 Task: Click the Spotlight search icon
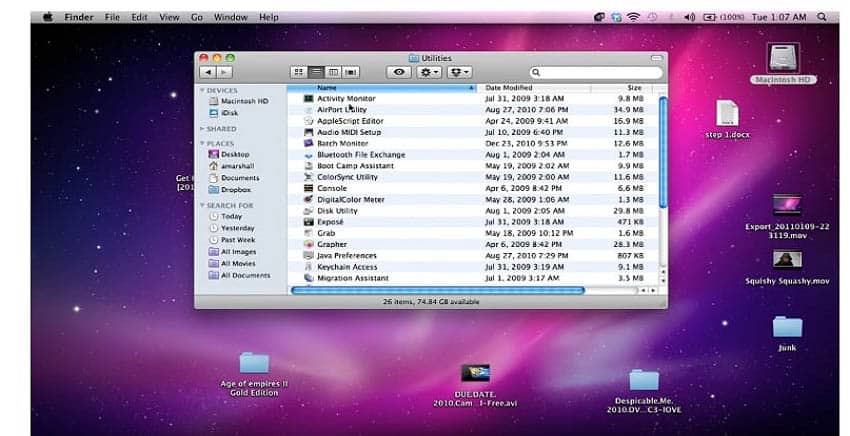pos(822,17)
